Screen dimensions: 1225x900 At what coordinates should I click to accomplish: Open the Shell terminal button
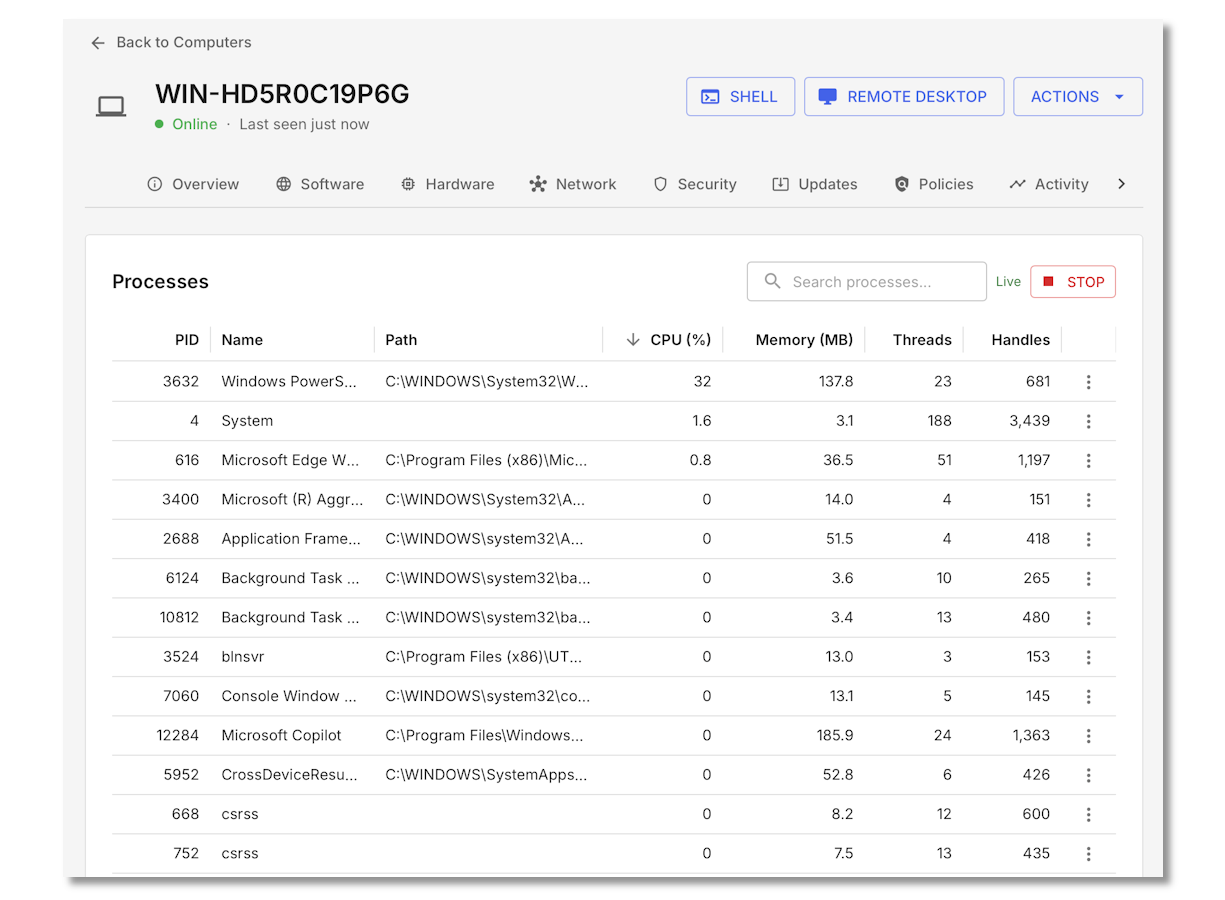tap(740, 97)
